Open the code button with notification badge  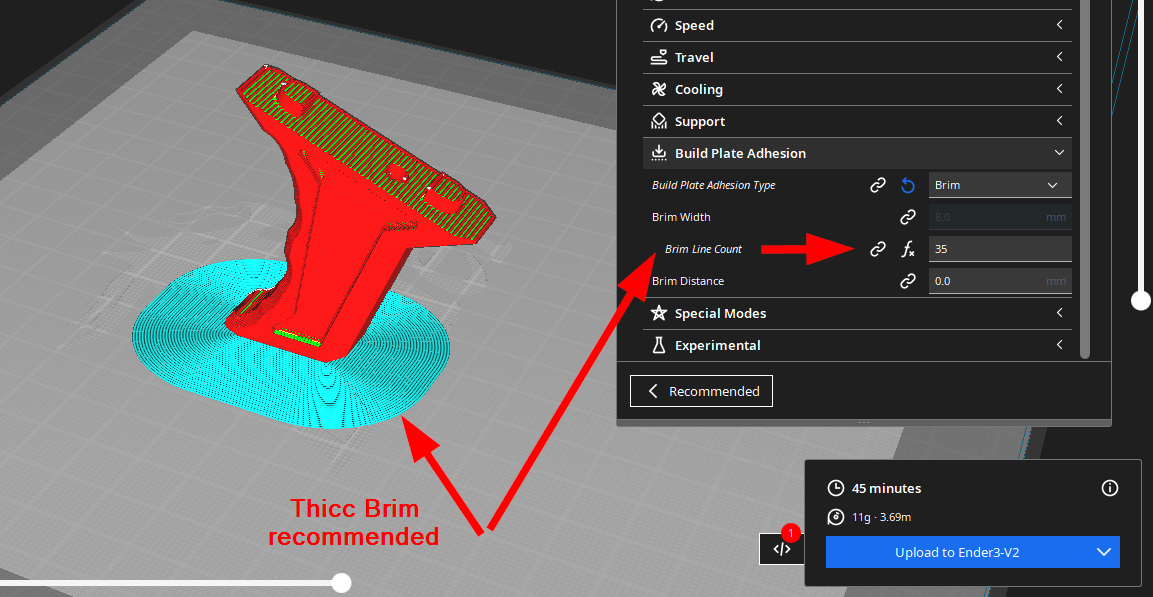(782, 548)
